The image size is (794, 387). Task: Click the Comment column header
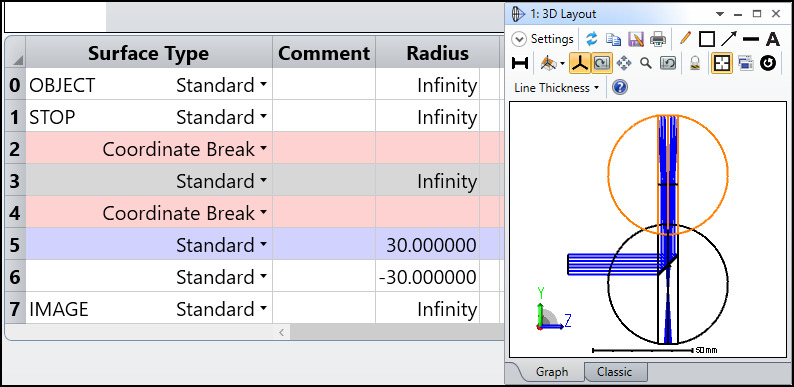click(324, 53)
